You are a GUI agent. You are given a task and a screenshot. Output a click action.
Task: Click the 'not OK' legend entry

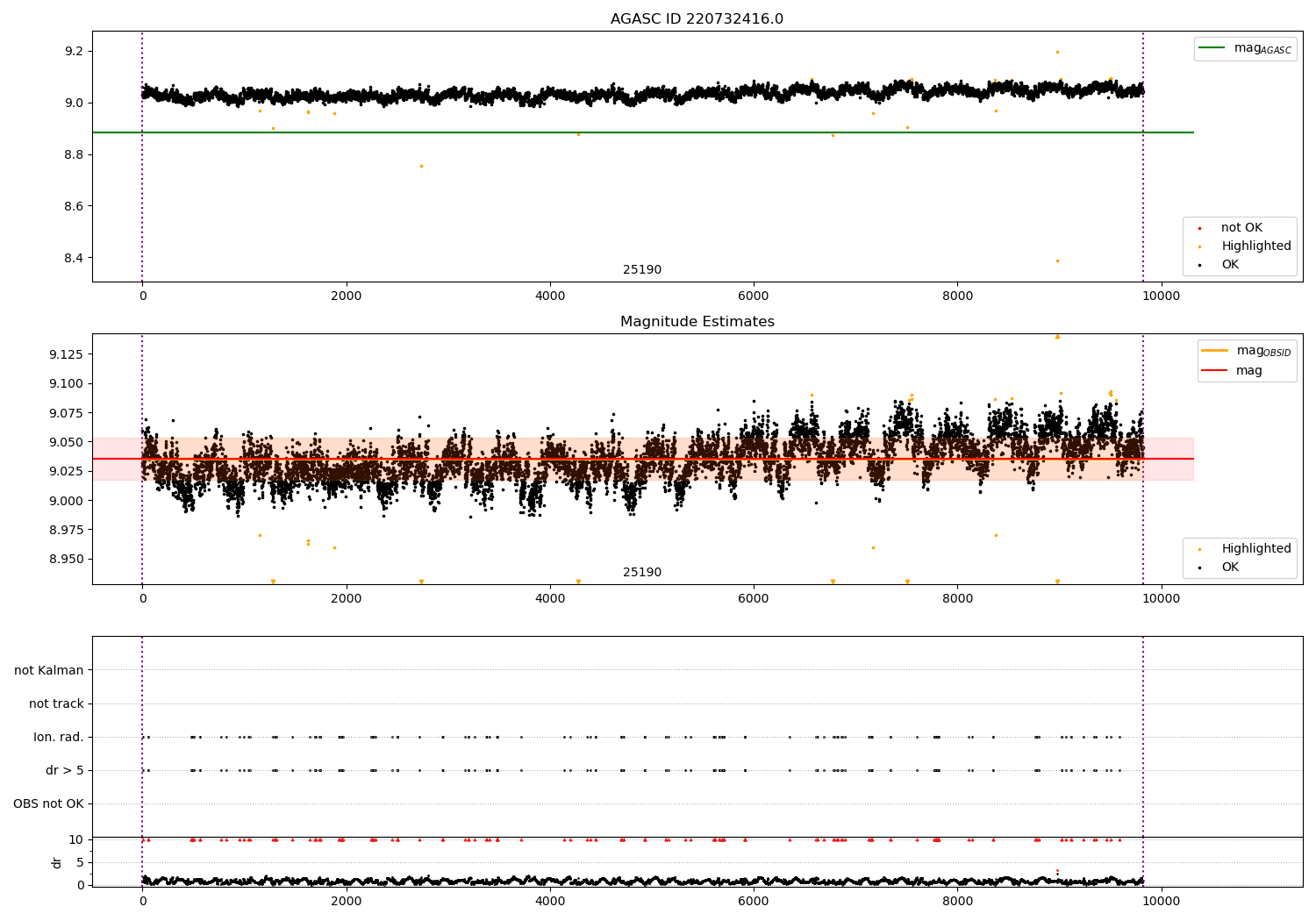tap(1241, 228)
